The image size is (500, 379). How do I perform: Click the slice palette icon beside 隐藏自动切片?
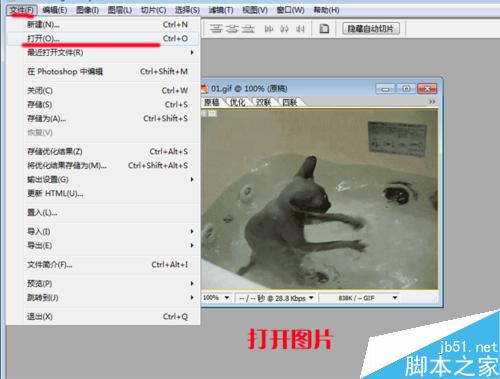[x=324, y=29]
